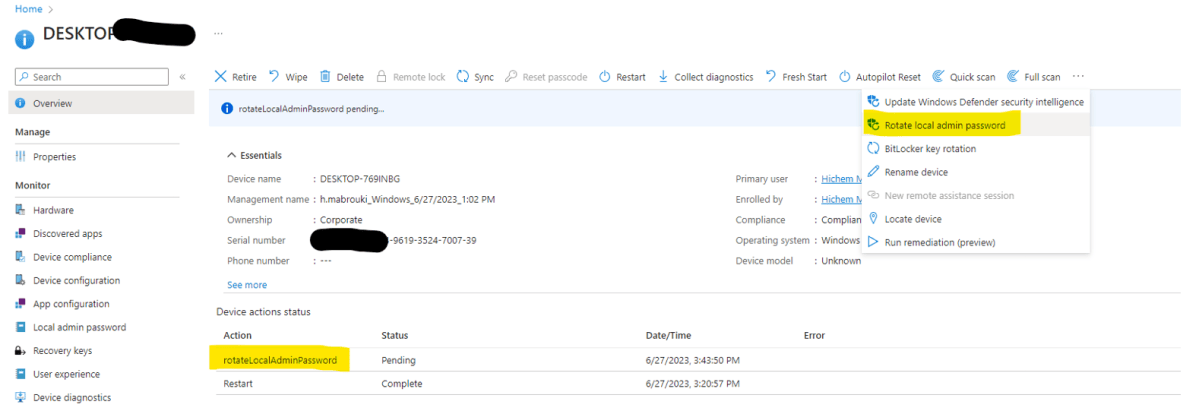Click the Corporate ownership value
Viewport: 1199px width, 411px height.
click(341, 220)
